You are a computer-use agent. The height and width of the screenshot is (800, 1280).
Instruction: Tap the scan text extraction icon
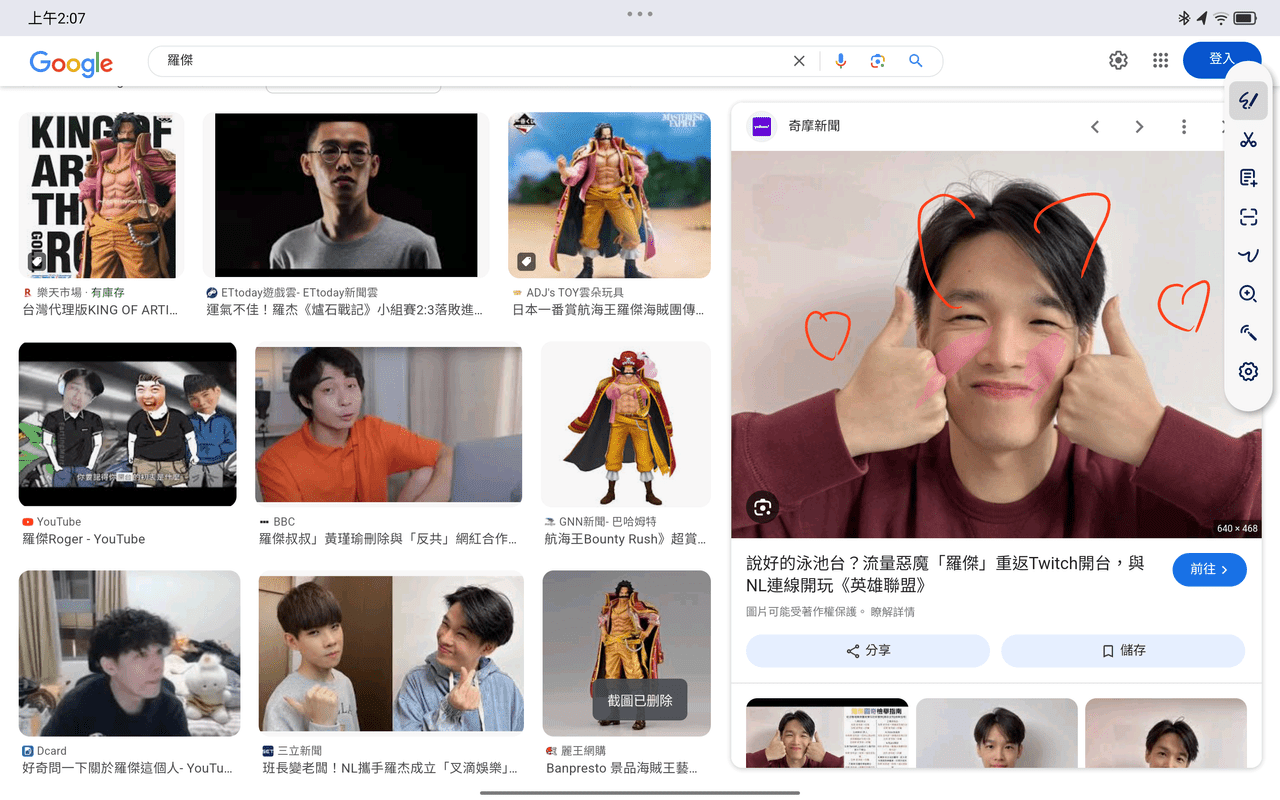point(1248,217)
